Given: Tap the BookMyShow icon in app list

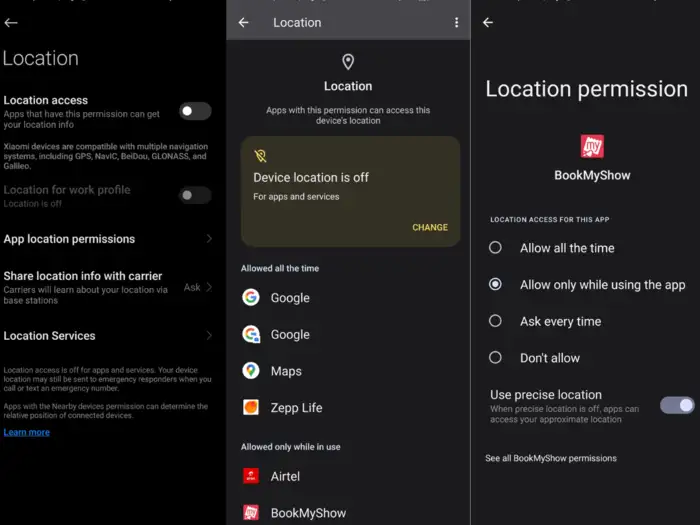Looking at the screenshot, I should click(x=251, y=512).
